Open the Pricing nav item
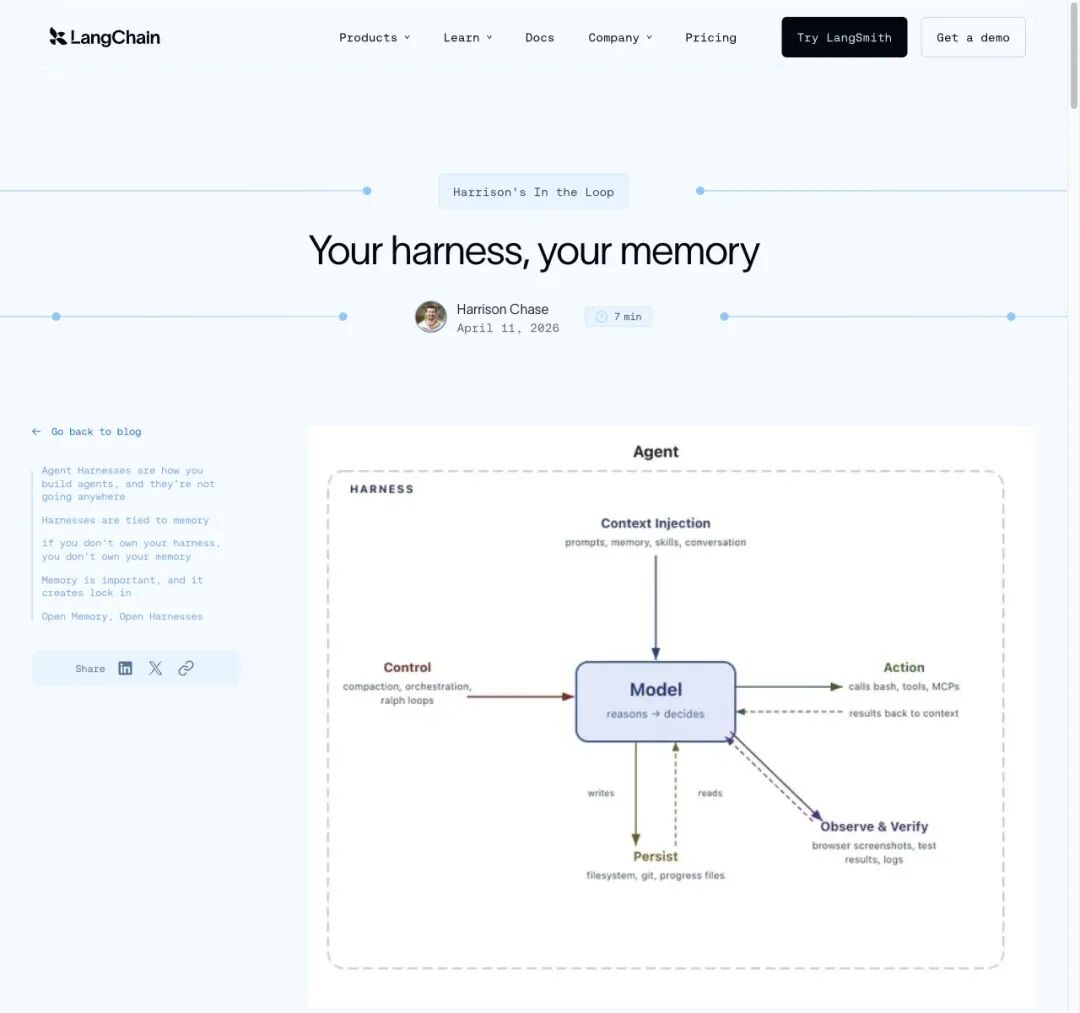 tap(711, 38)
